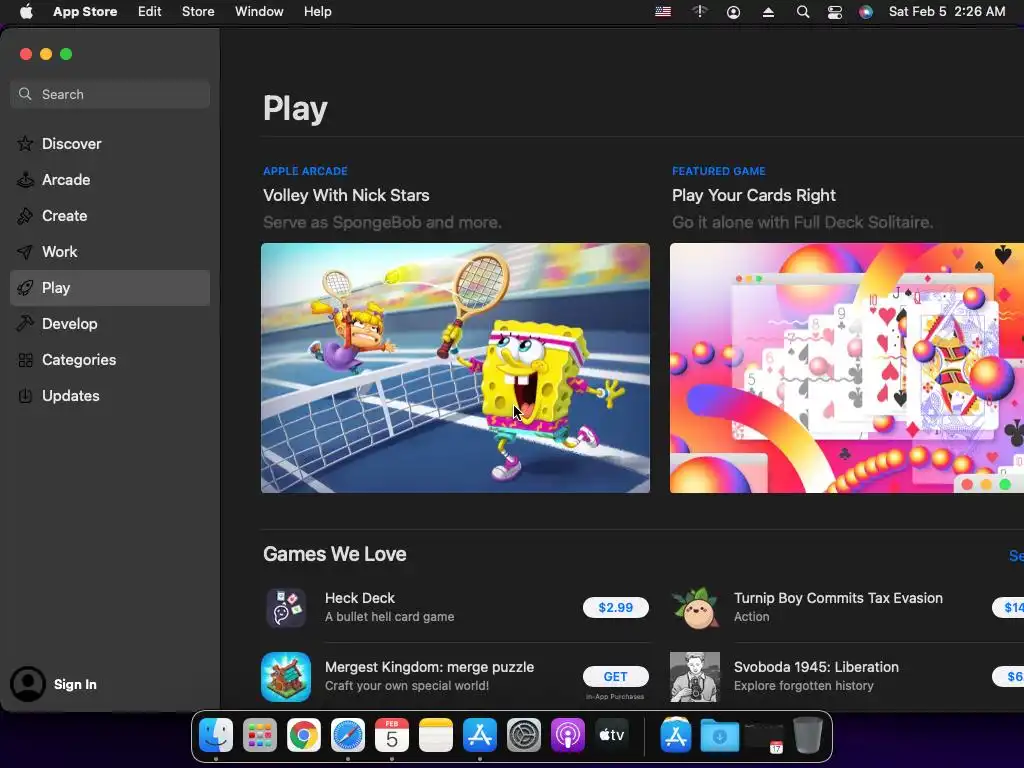Click the Play Your Cards Right title
The image size is (1024, 768).
pyautogui.click(x=754, y=195)
